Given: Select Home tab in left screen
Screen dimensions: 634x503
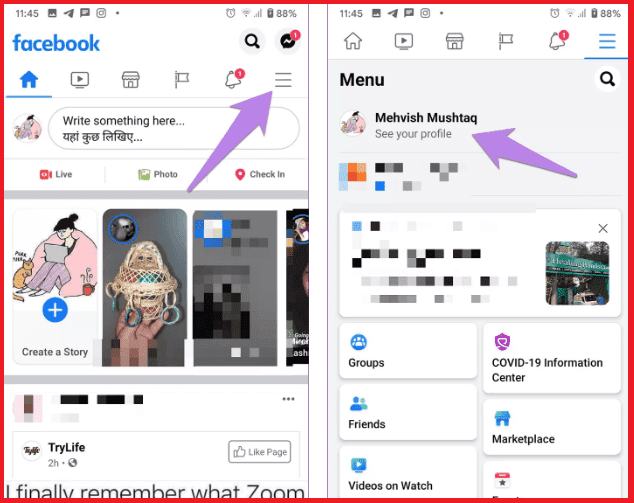Looking at the screenshot, I should [29, 79].
